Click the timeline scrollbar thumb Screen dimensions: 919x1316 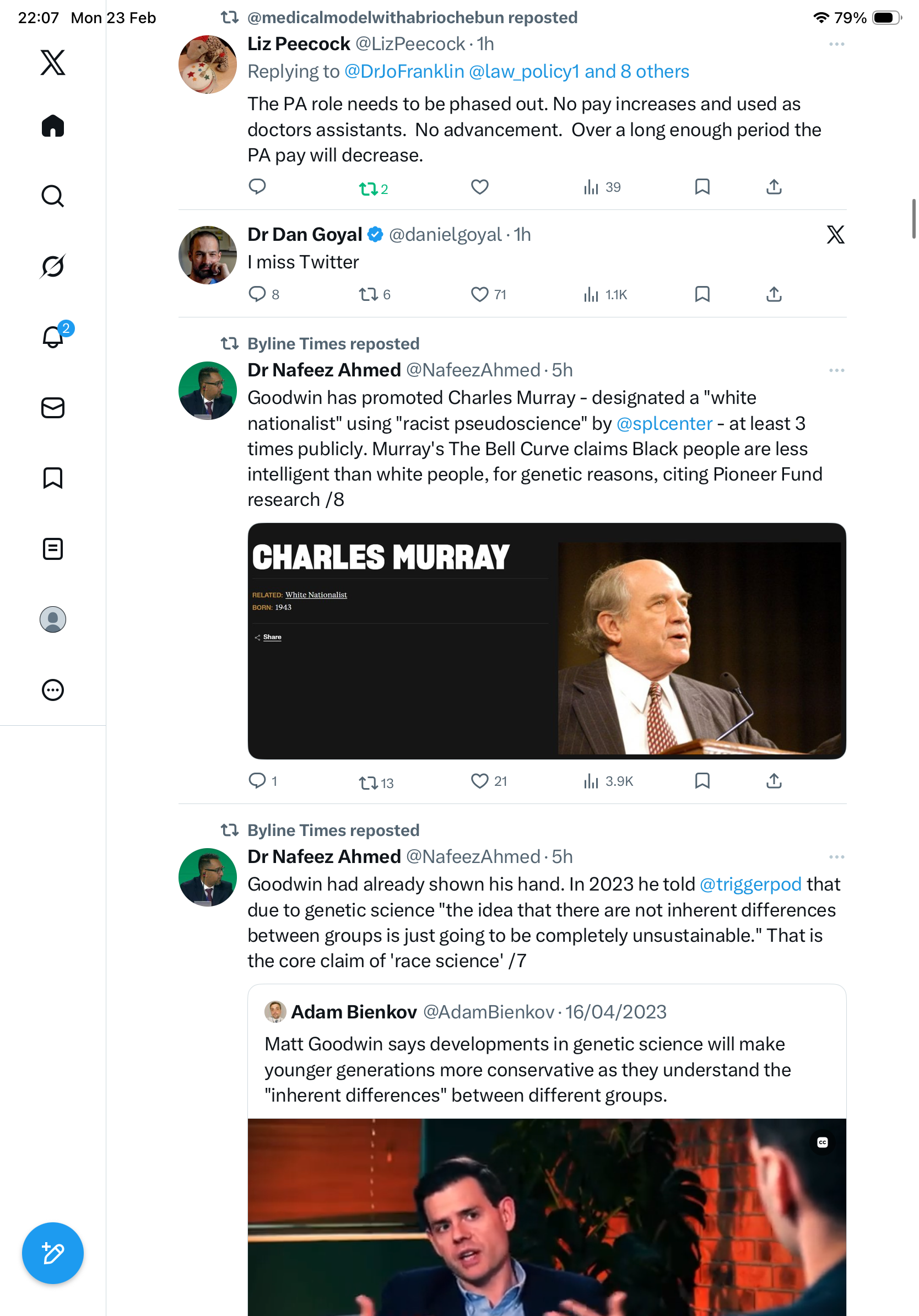coord(913,218)
